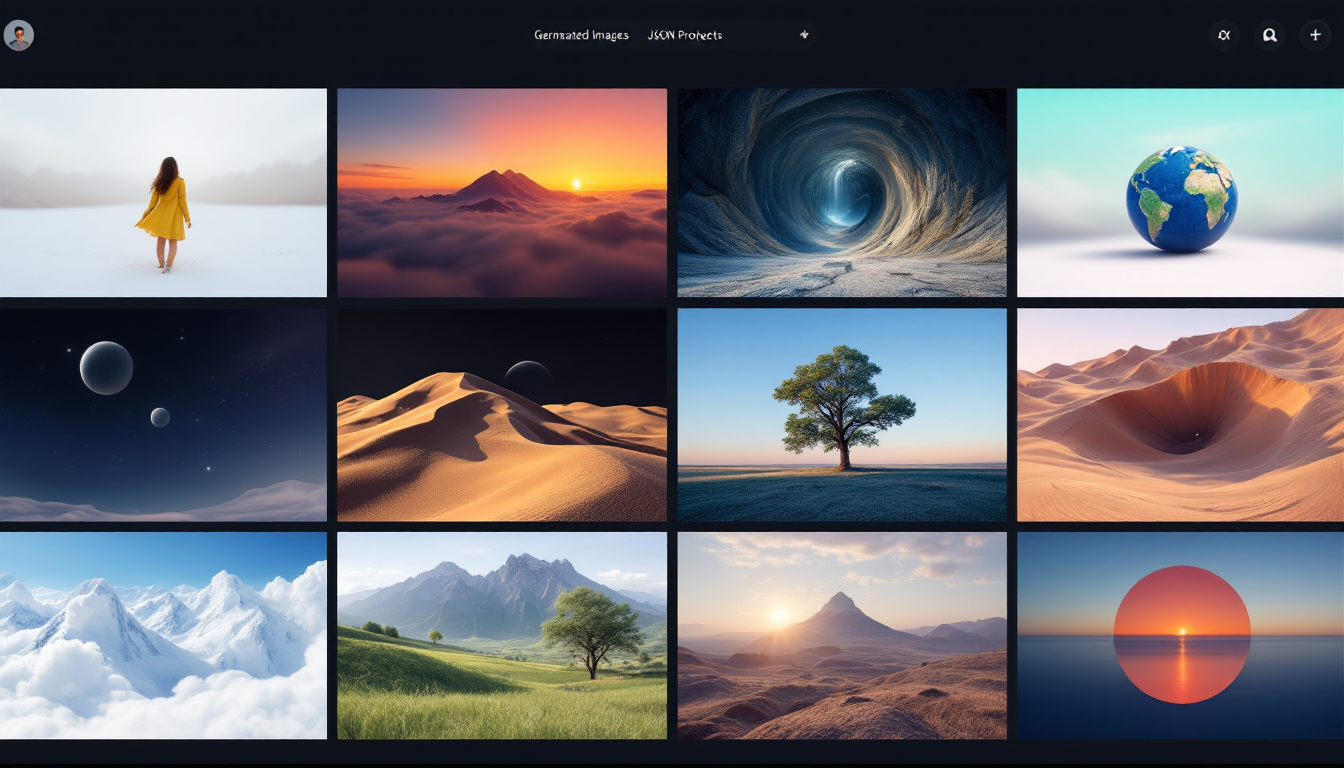1344x768 pixels.
Task: Select the sunrise over mountain peak image
Action: 842,635
